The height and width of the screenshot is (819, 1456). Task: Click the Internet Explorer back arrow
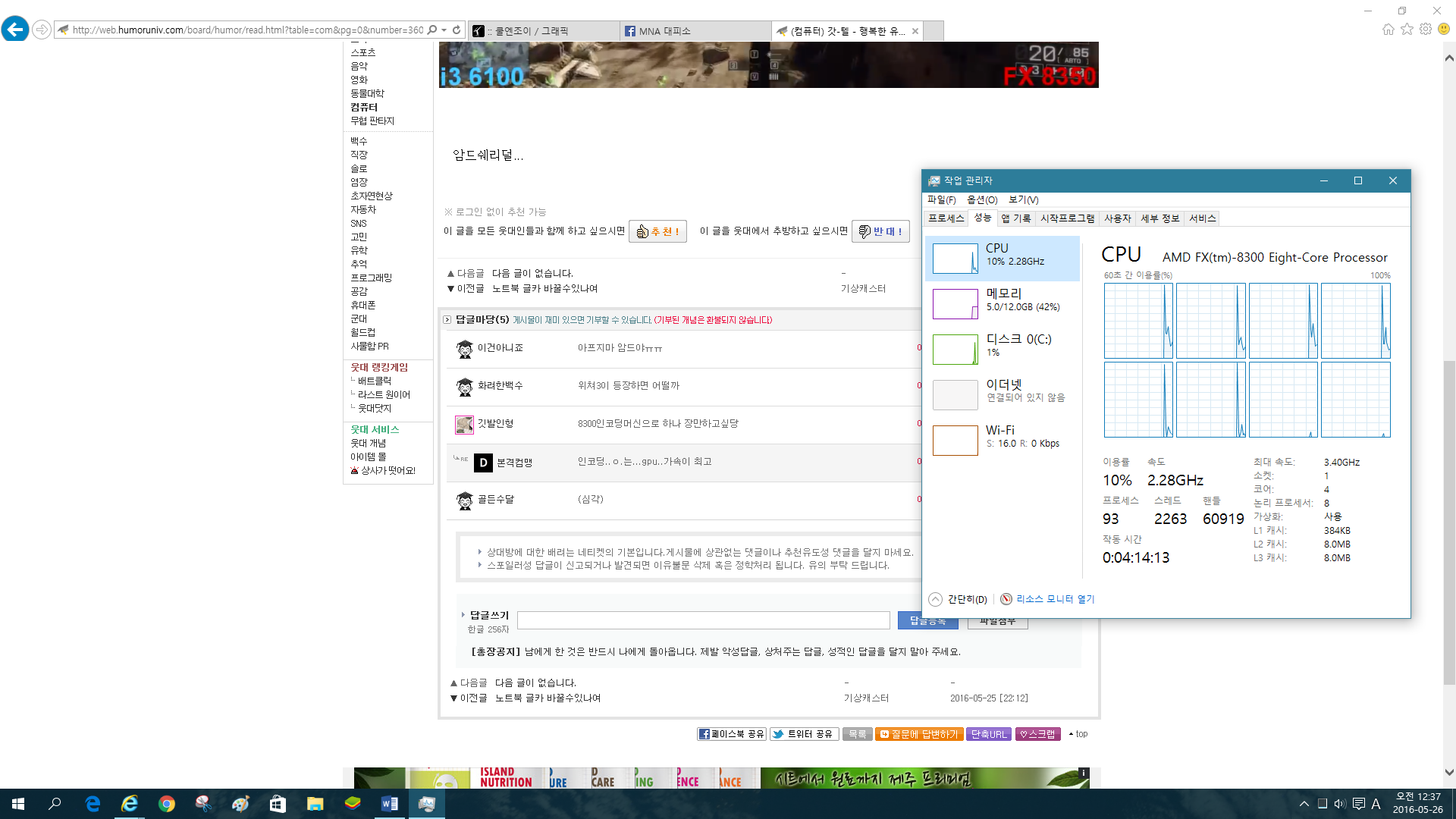click(15, 30)
